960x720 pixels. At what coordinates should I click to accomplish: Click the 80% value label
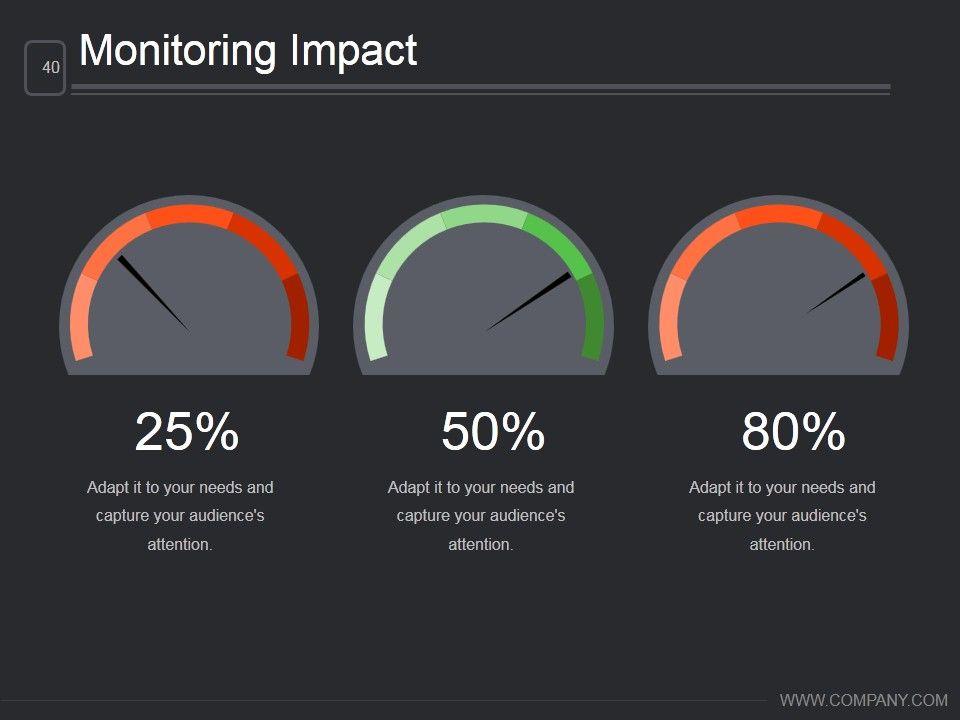(793, 432)
